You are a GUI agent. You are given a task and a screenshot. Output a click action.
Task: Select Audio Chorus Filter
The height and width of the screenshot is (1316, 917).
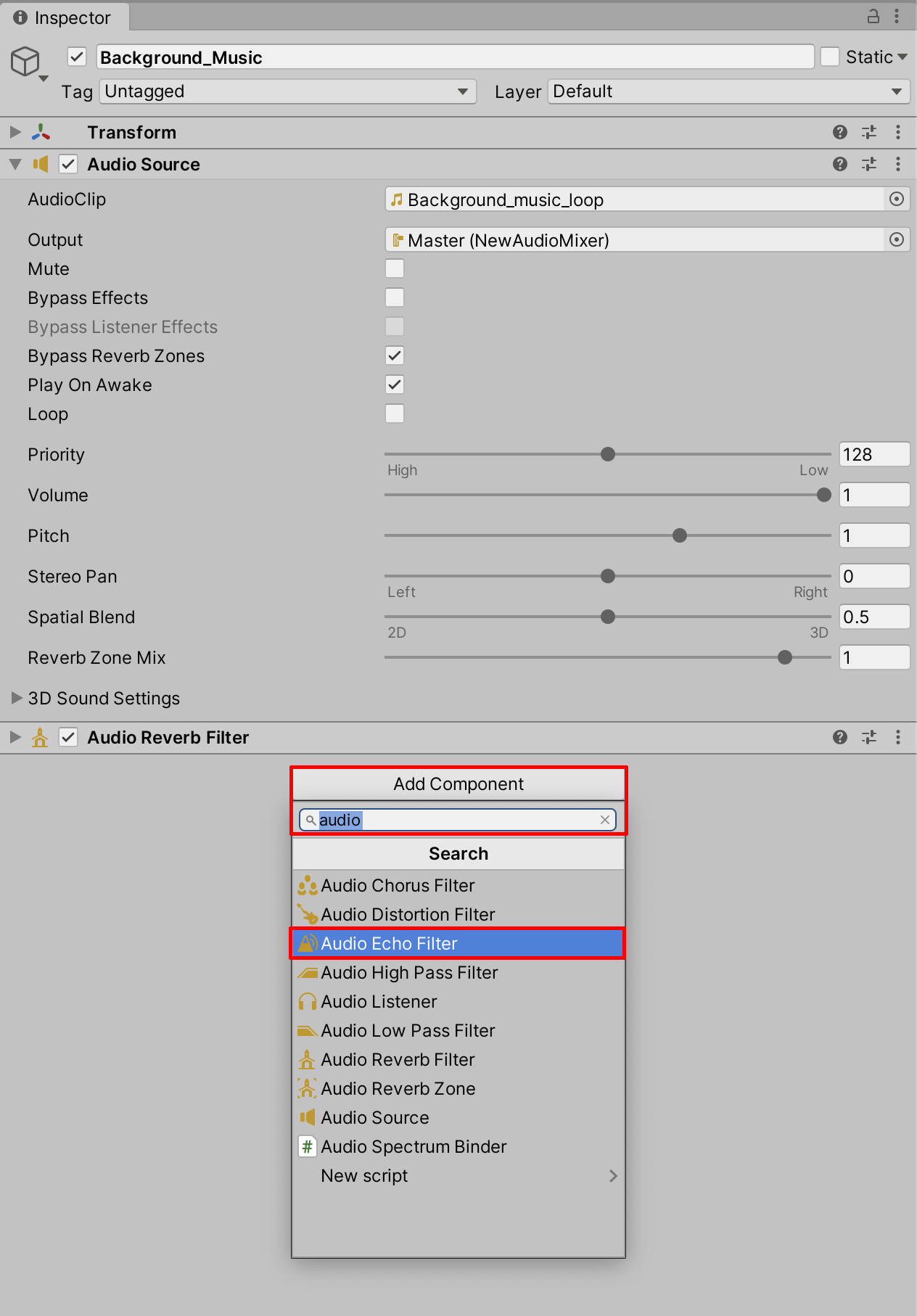[x=458, y=885]
